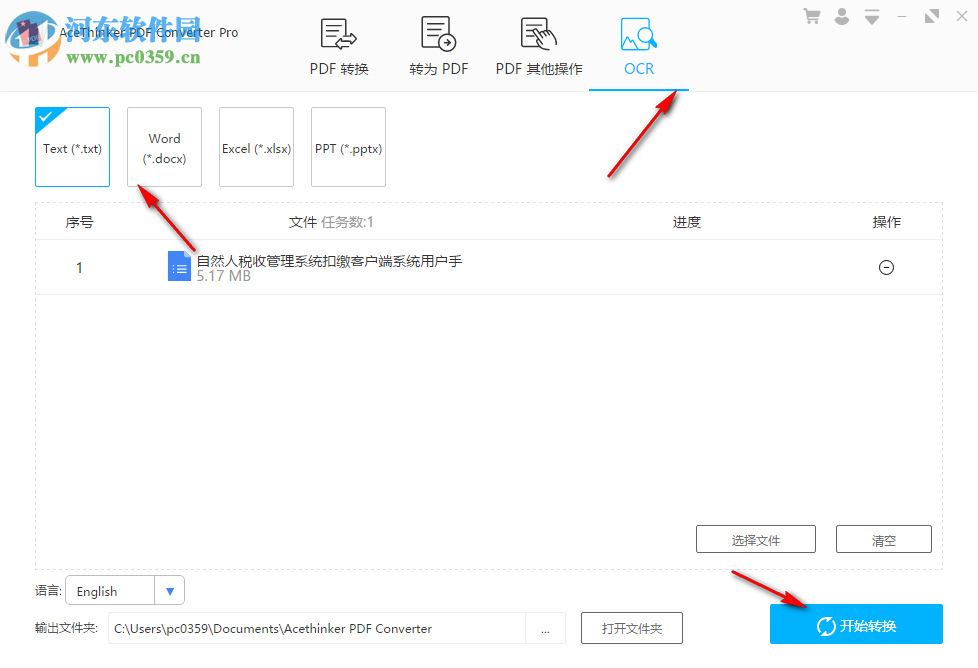Expand the menu arrow near window controls
The height and width of the screenshot is (668, 978).
(x=871, y=15)
